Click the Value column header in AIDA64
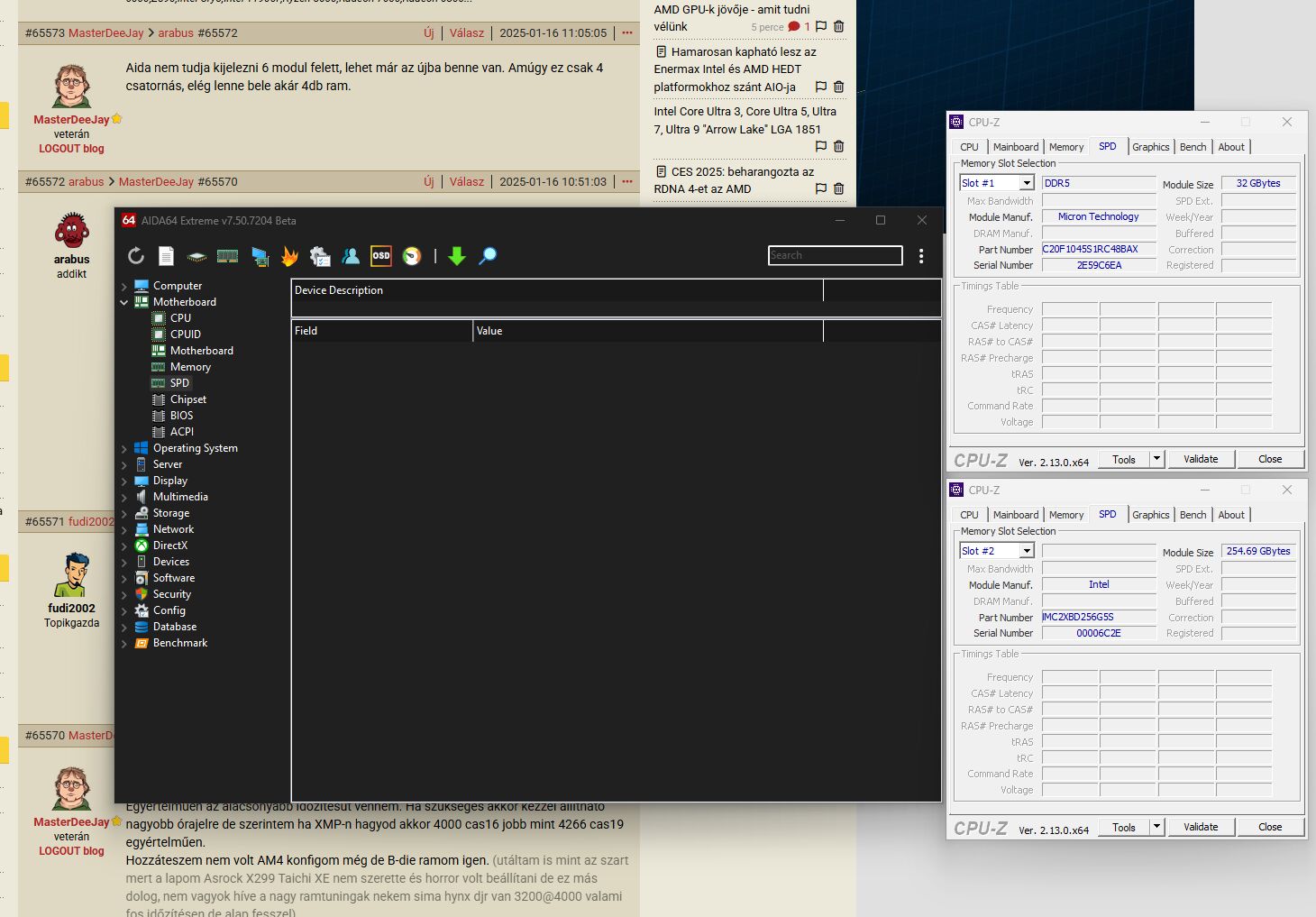The image size is (1316, 917). click(648, 331)
